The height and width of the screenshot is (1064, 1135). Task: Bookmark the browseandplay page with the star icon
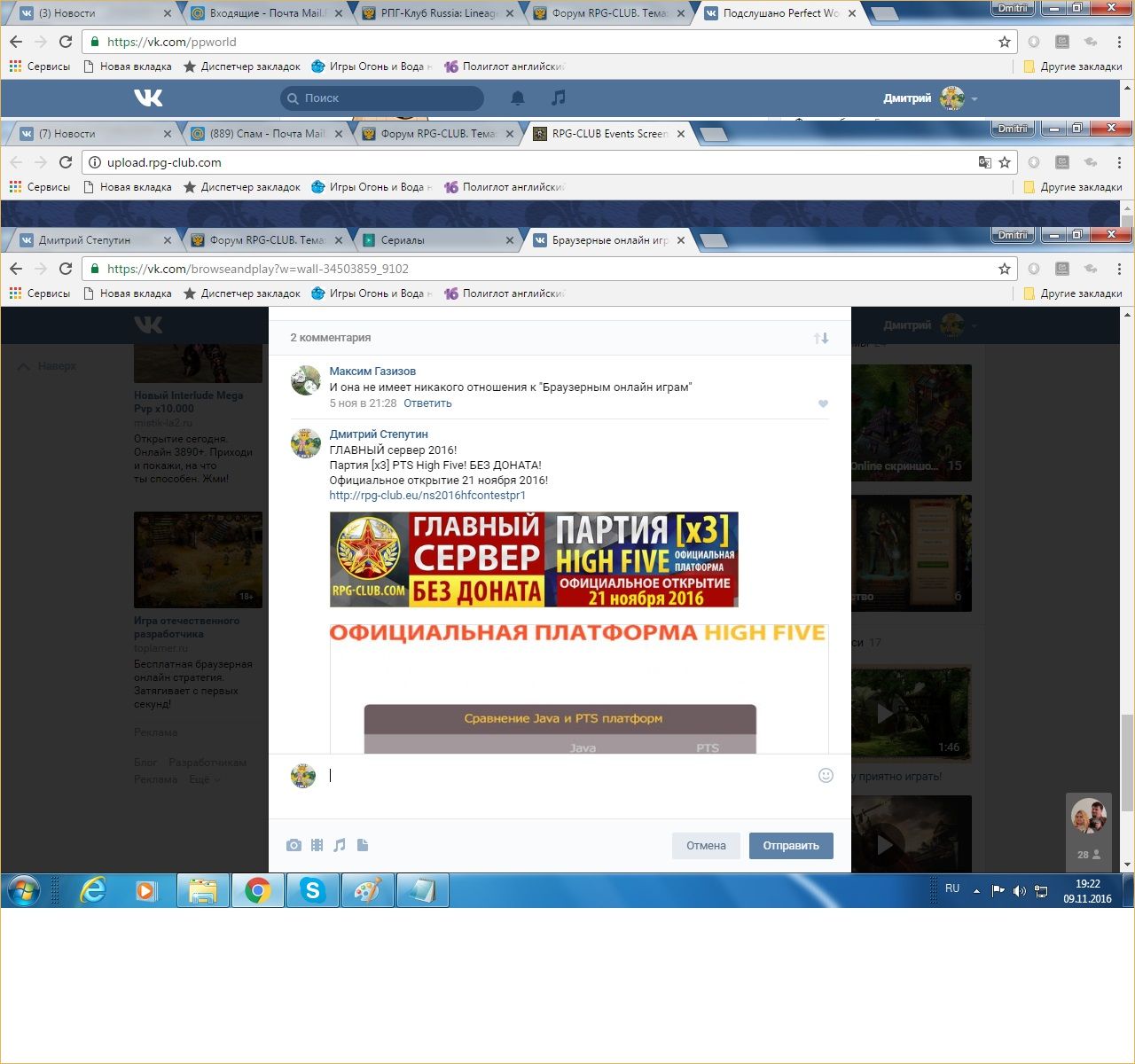click(1005, 269)
